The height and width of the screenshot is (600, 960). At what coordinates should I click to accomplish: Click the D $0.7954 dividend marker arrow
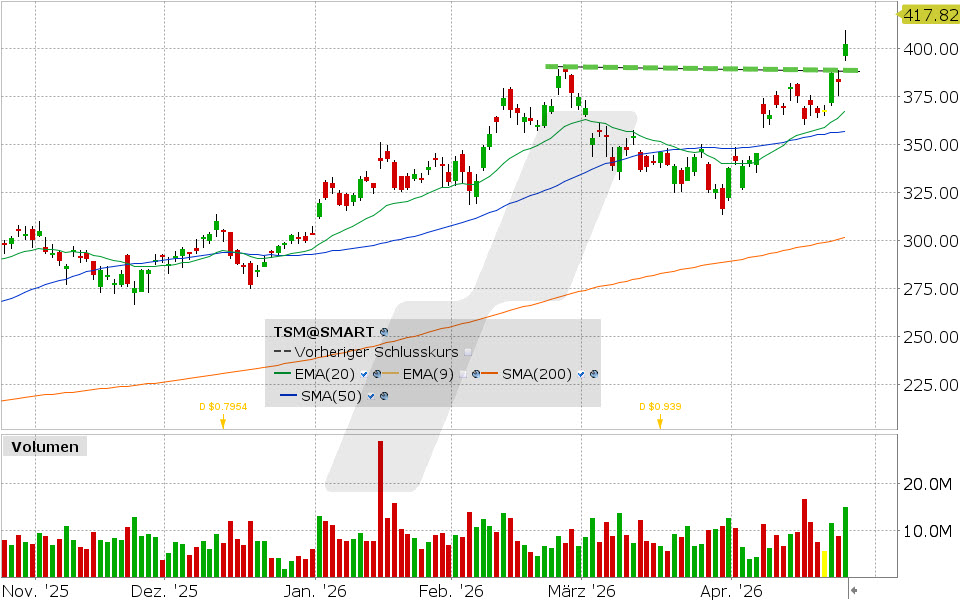[222, 423]
